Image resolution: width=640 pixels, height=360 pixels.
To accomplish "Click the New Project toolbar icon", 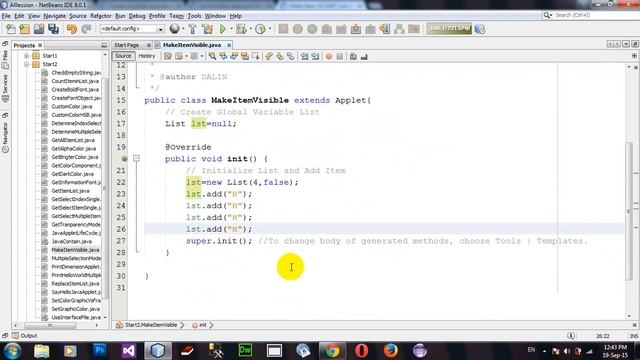I will click(x=25, y=29).
